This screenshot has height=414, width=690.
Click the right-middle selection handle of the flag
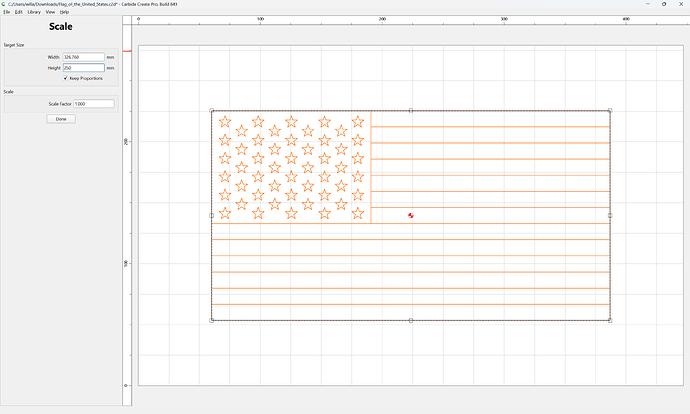coord(610,216)
